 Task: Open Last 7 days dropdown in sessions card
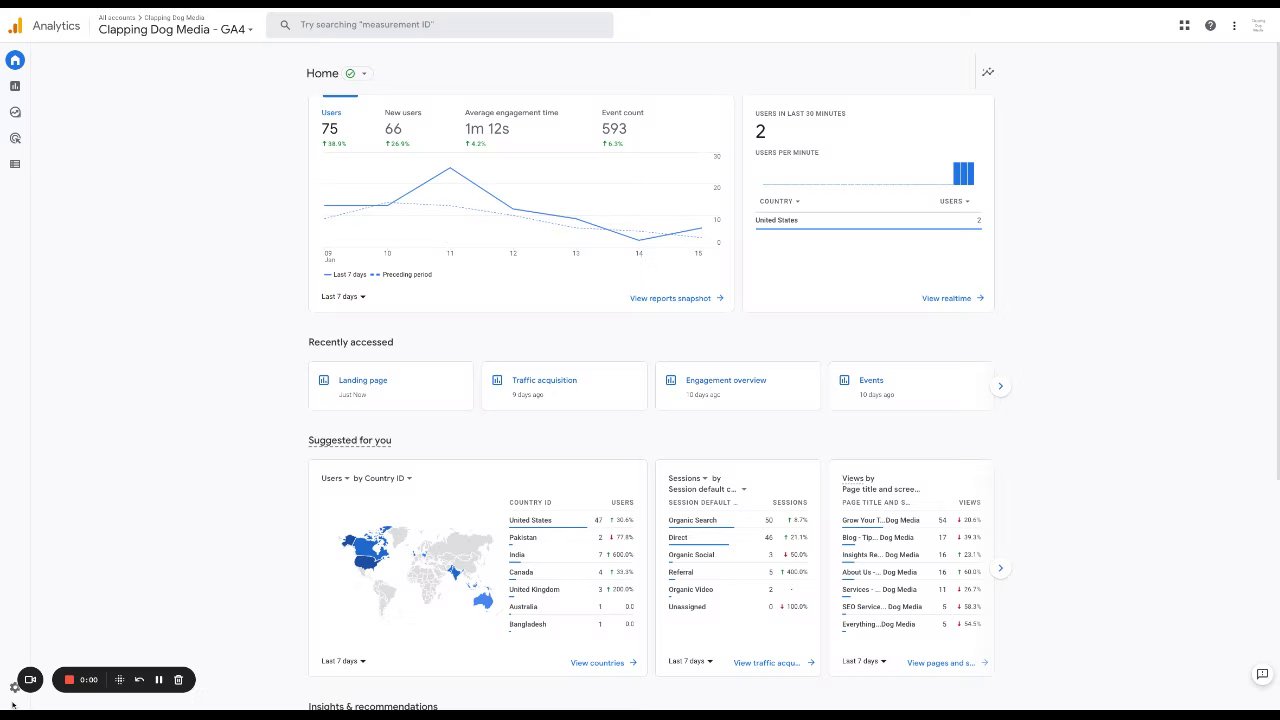click(690, 661)
